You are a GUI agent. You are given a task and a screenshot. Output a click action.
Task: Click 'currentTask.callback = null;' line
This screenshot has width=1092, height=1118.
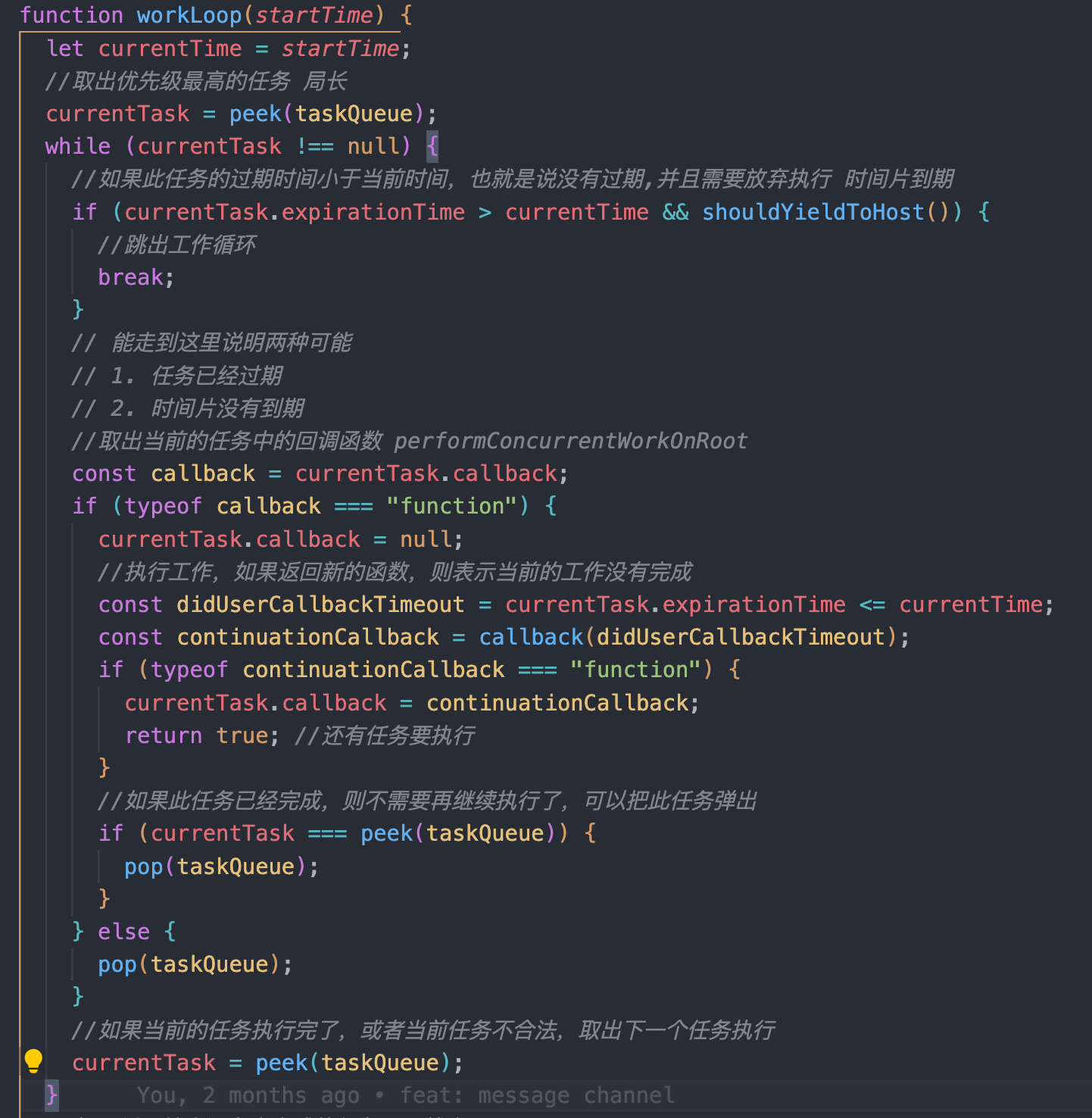coord(280,539)
